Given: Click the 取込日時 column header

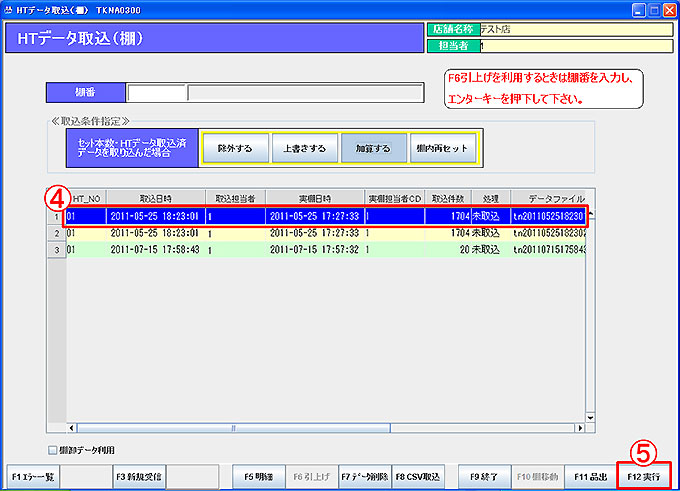Looking at the screenshot, I should click(155, 198).
